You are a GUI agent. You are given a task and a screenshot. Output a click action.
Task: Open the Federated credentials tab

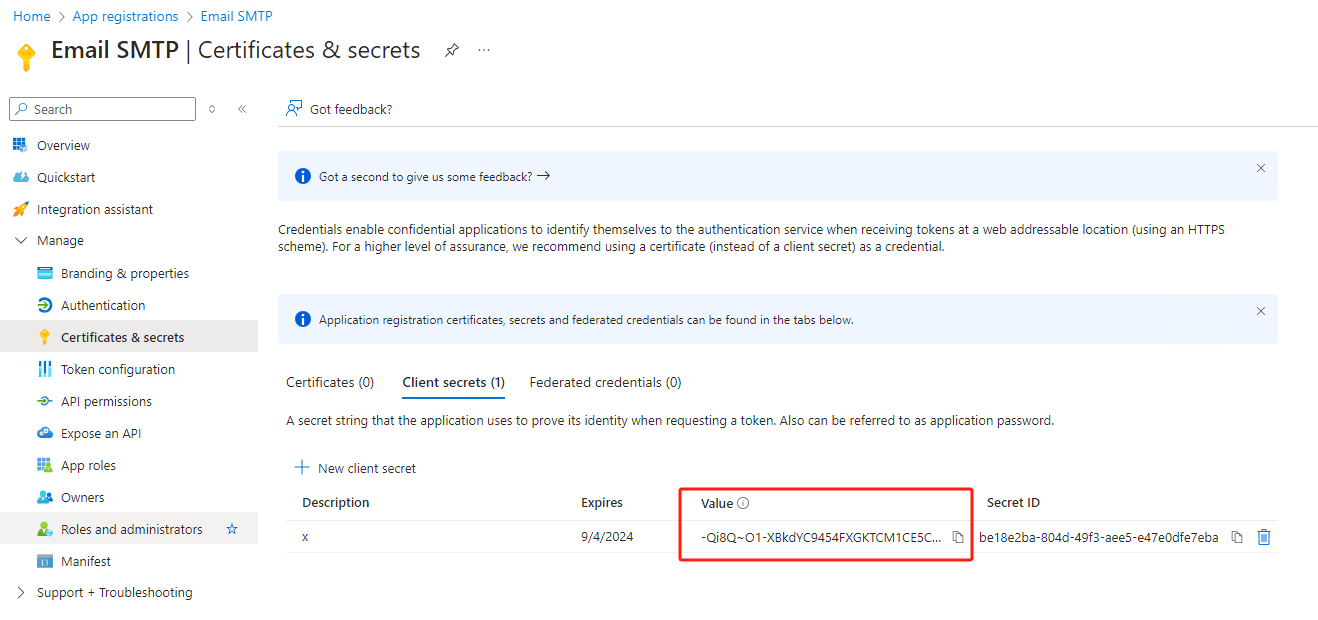click(x=605, y=382)
